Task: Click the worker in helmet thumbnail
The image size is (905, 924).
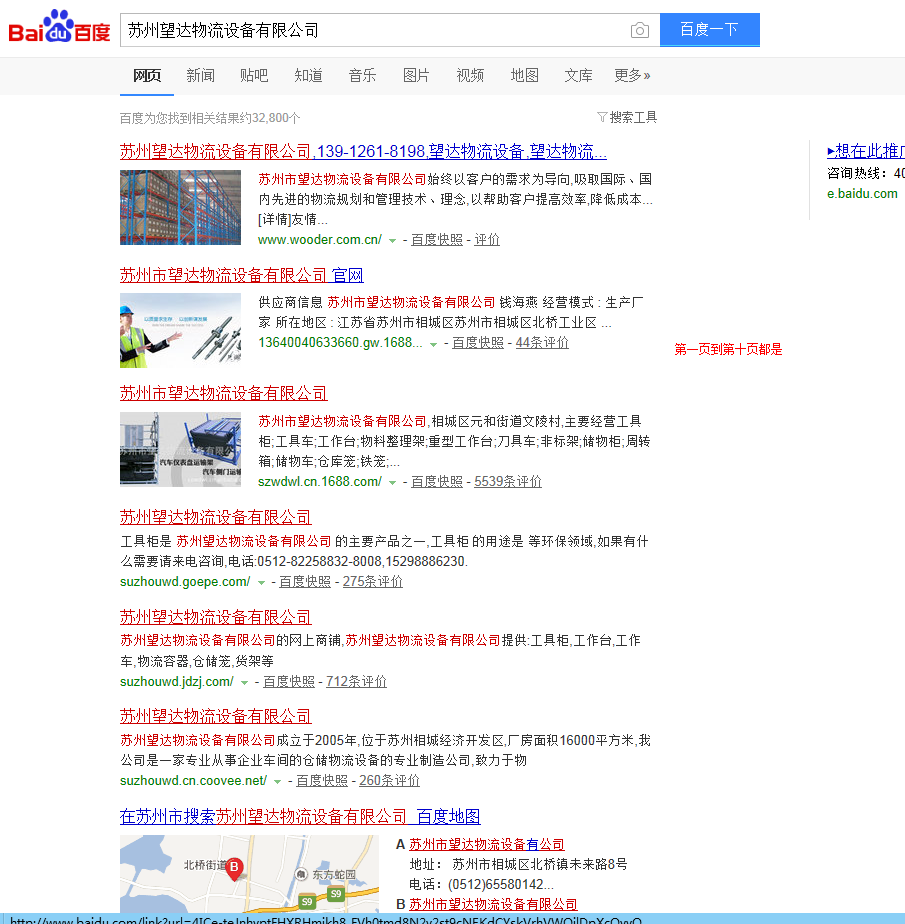Action: click(x=180, y=330)
